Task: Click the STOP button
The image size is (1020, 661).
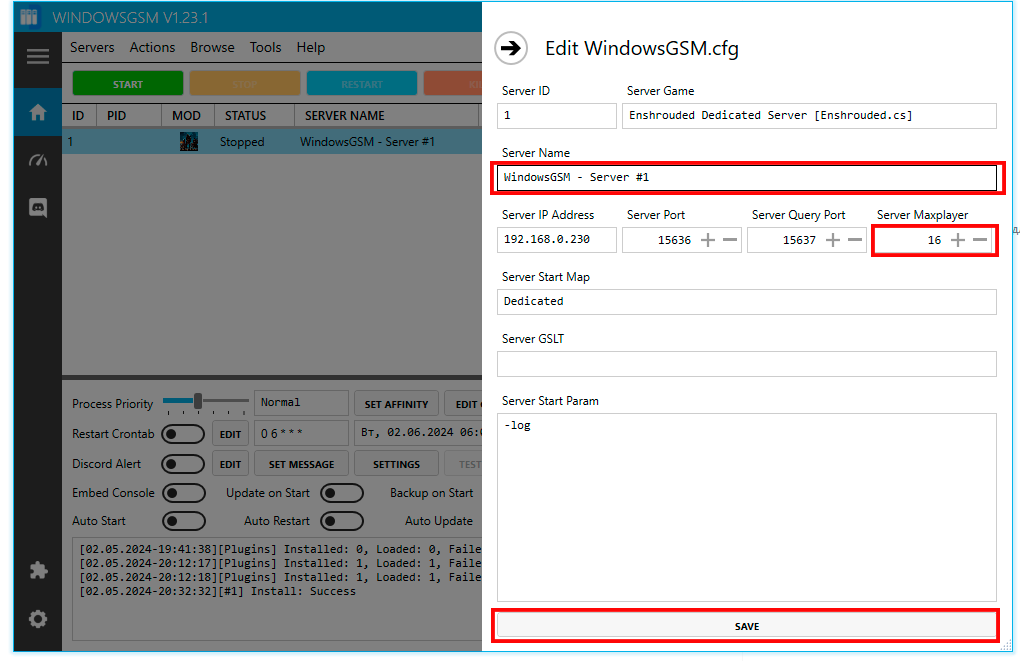Action: pos(245,84)
